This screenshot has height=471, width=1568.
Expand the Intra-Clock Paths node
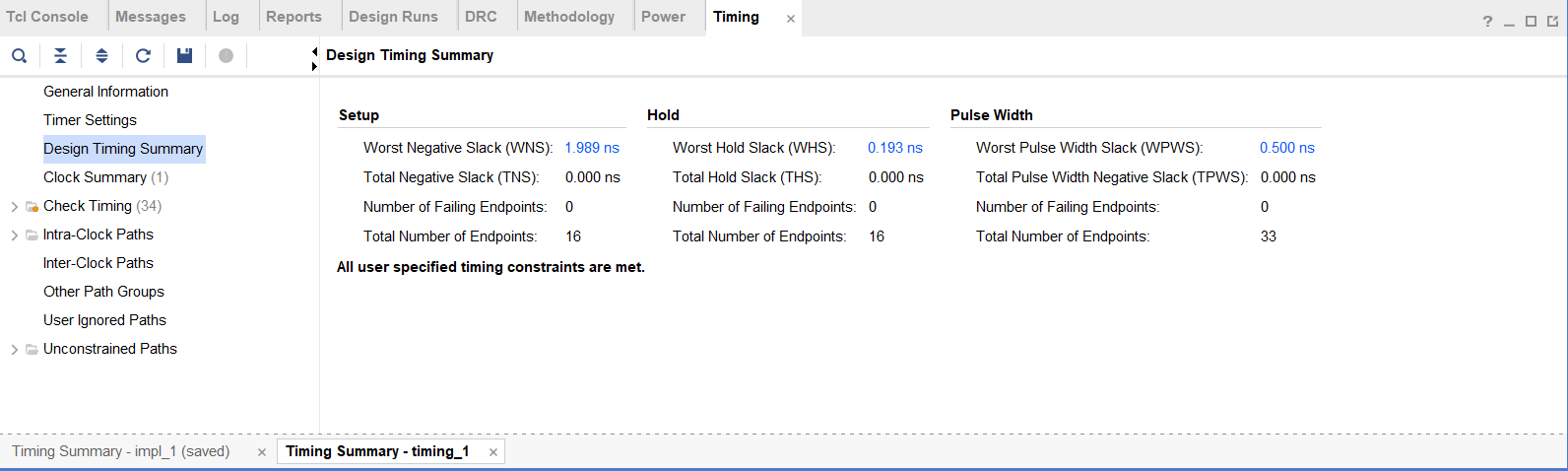tap(14, 235)
